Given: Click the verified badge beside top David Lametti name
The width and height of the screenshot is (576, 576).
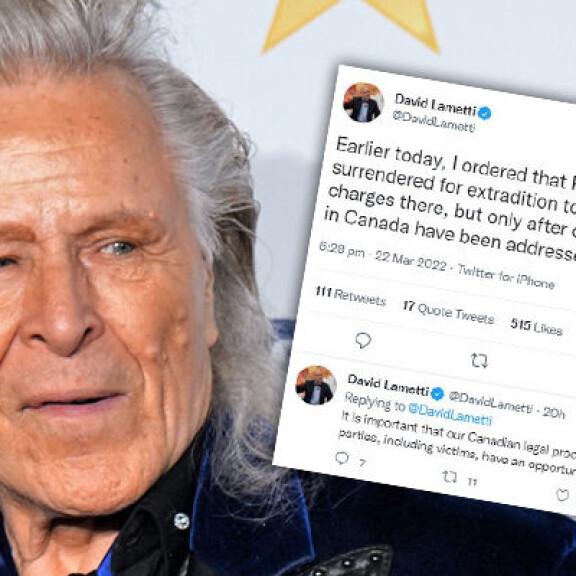Looking at the screenshot, I should coord(485,113).
